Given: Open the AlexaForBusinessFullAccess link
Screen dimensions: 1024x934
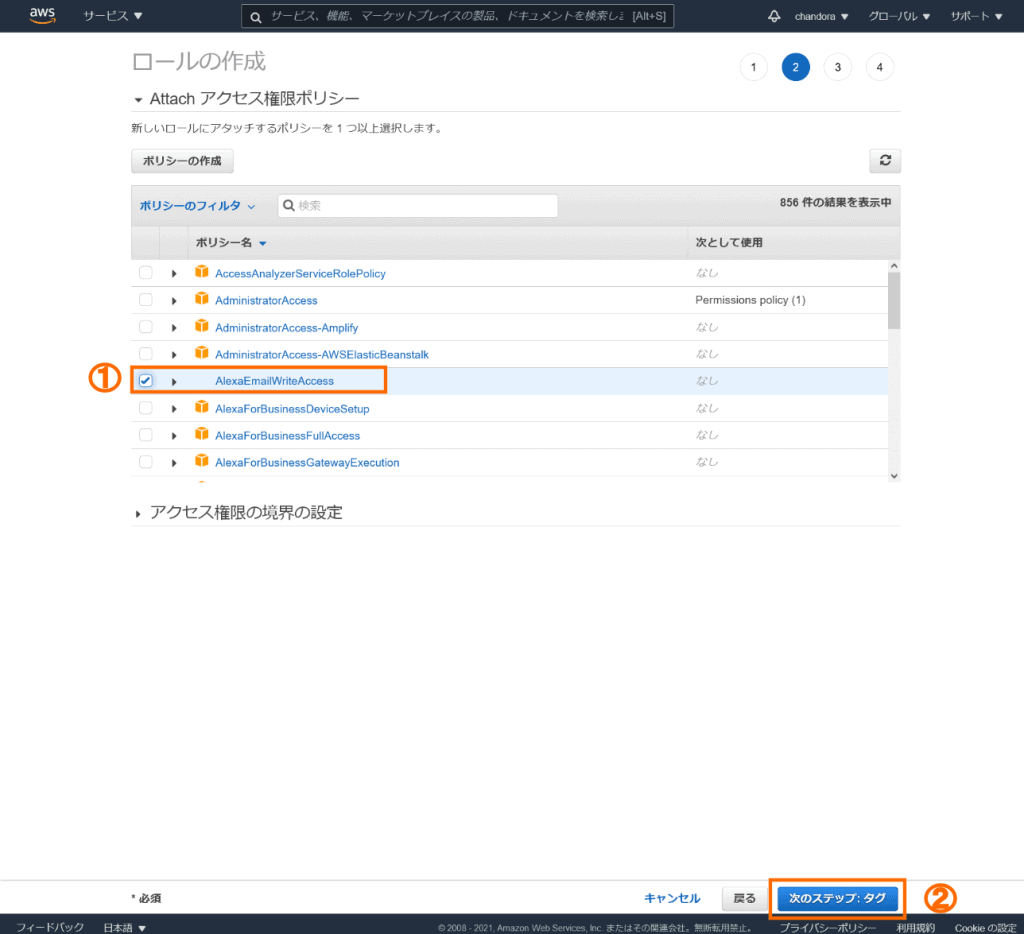Looking at the screenshot, I should 287,436.
